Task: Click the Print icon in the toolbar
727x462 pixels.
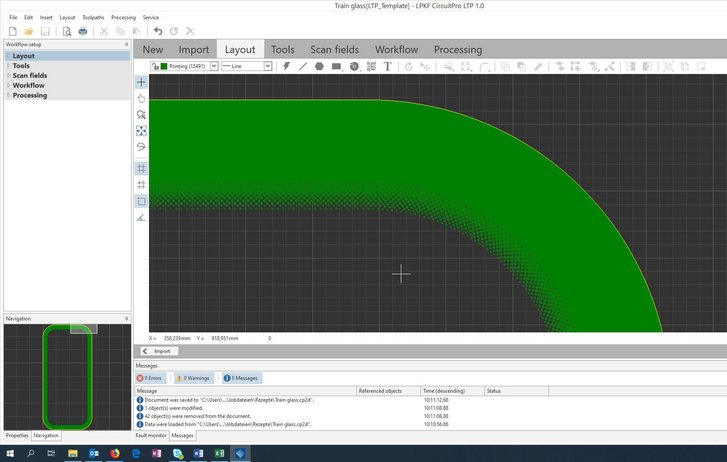Action: (x=83, y=31)
